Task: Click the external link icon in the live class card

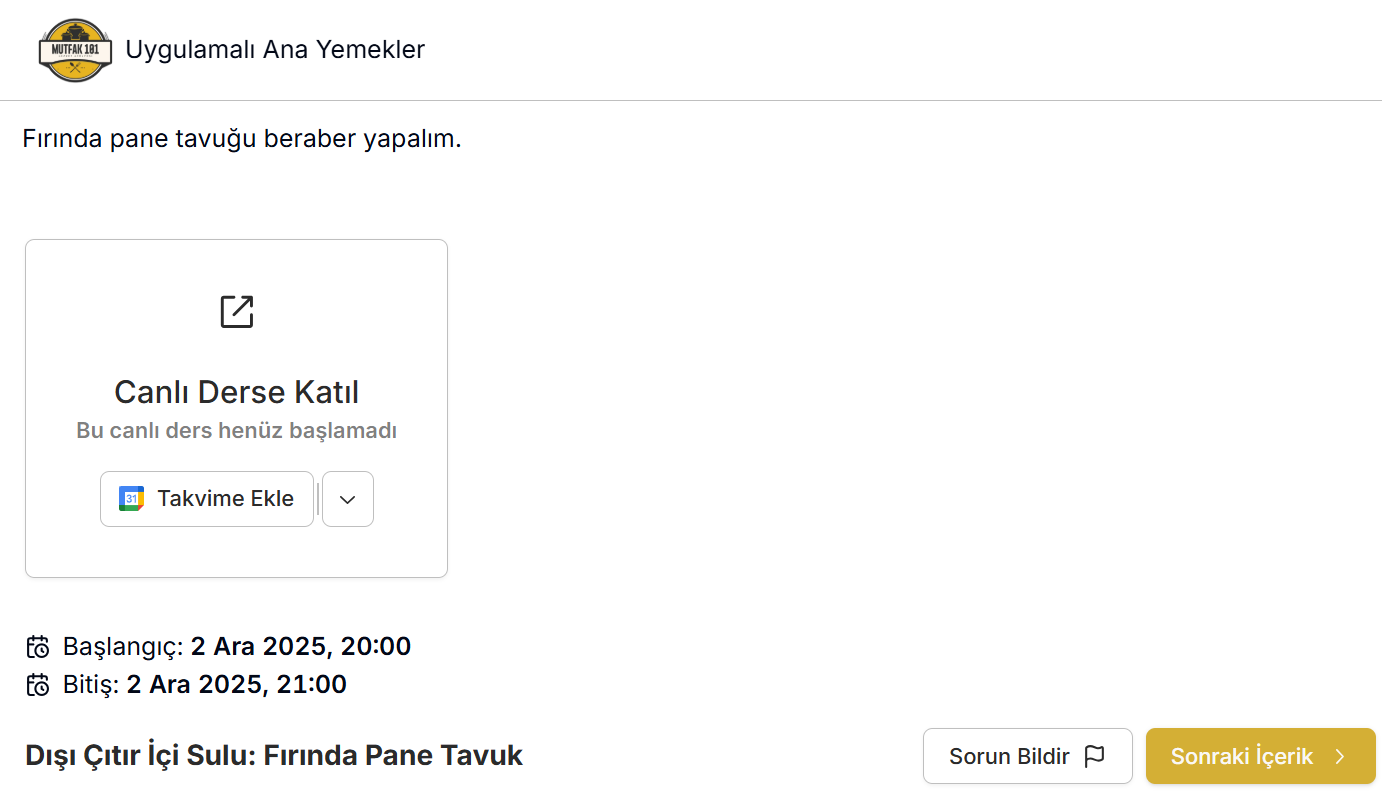Action: click(x=237, y=311)
